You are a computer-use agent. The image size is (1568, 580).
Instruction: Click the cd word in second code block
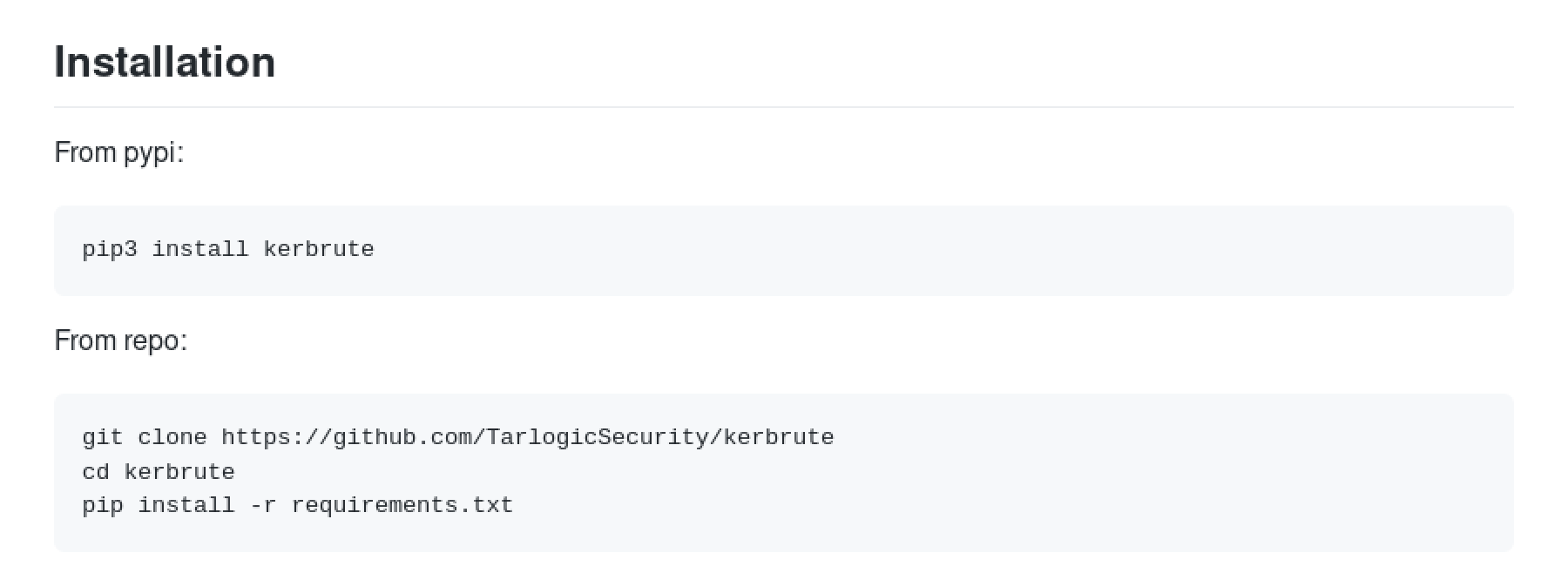coord(96,472)
